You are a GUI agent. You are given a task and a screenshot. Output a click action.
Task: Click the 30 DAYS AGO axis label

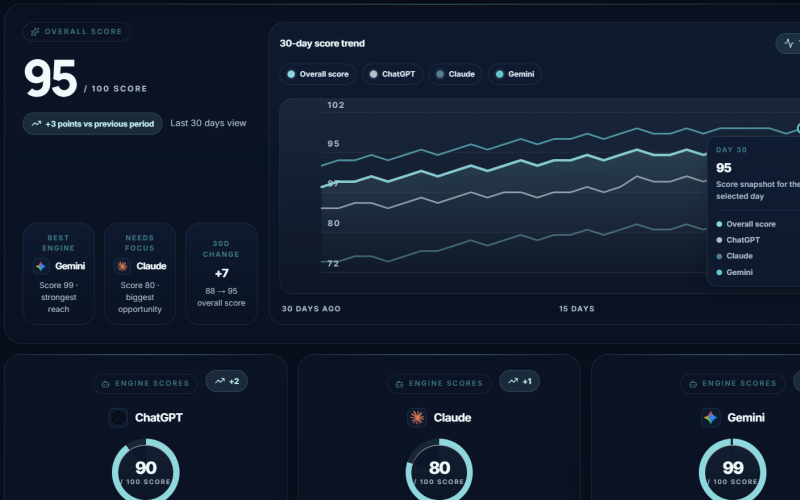click(311, 309)
